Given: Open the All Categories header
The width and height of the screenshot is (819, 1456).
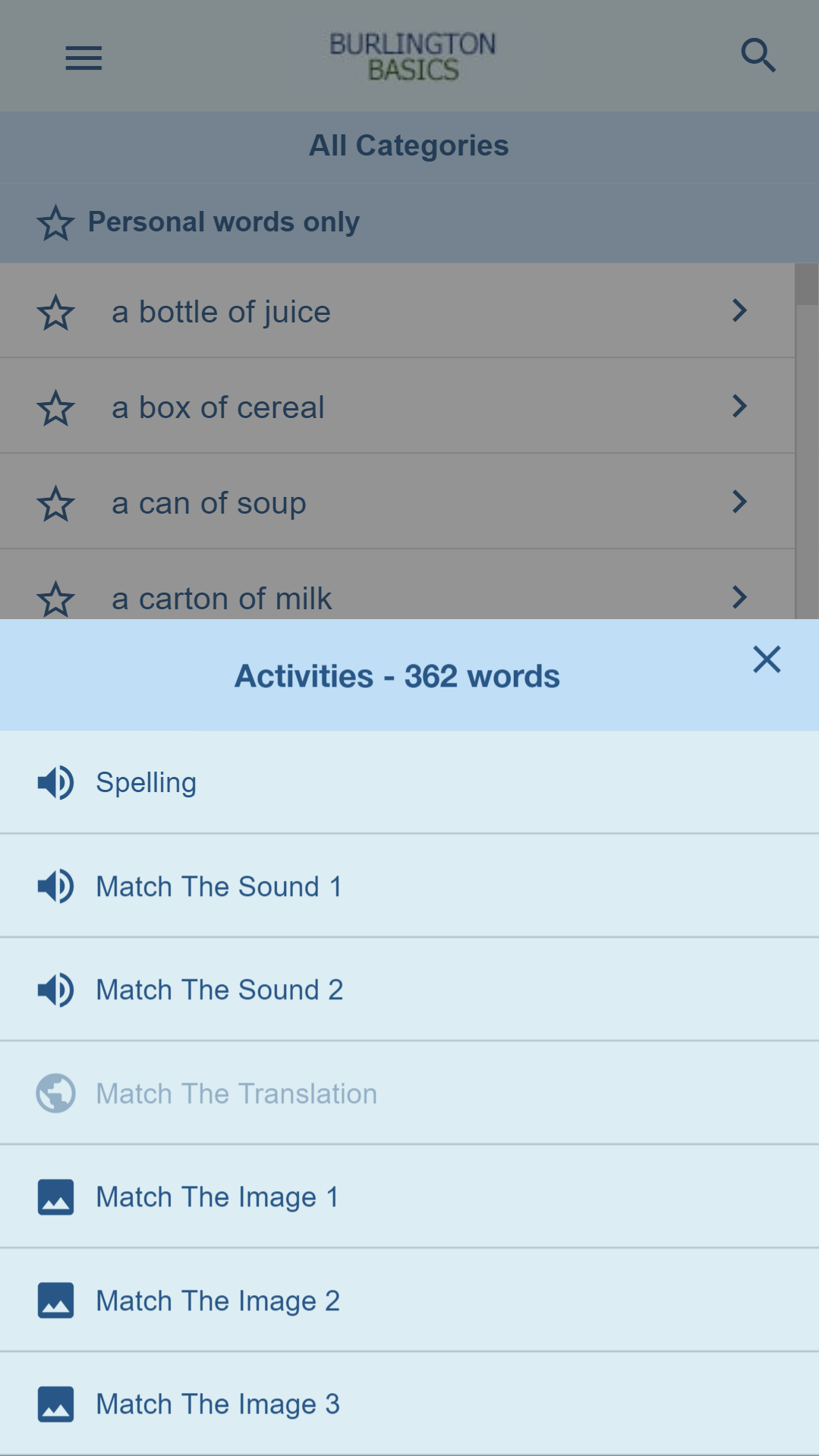Looking at the screenshot, I should [409, 146].
